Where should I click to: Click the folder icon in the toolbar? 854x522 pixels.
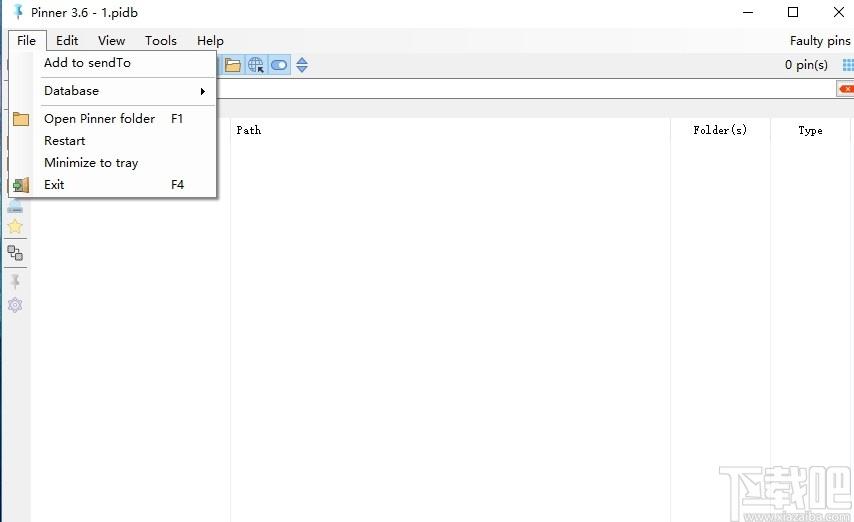pos(233,65)
